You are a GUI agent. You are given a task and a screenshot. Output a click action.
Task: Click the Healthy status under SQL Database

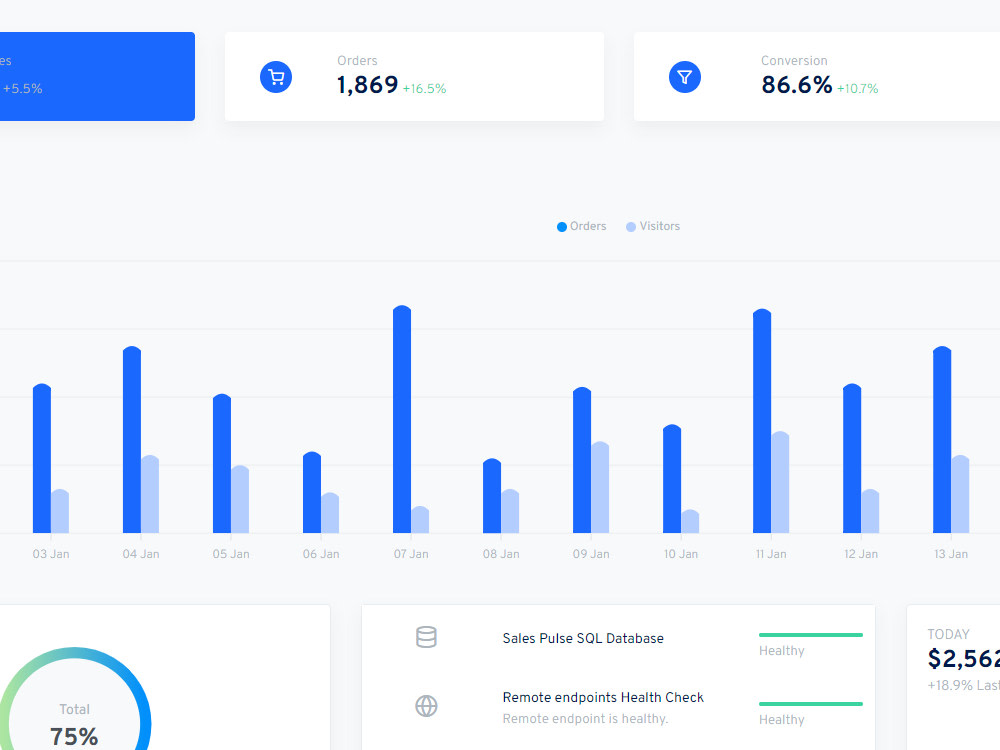[782, 651]
